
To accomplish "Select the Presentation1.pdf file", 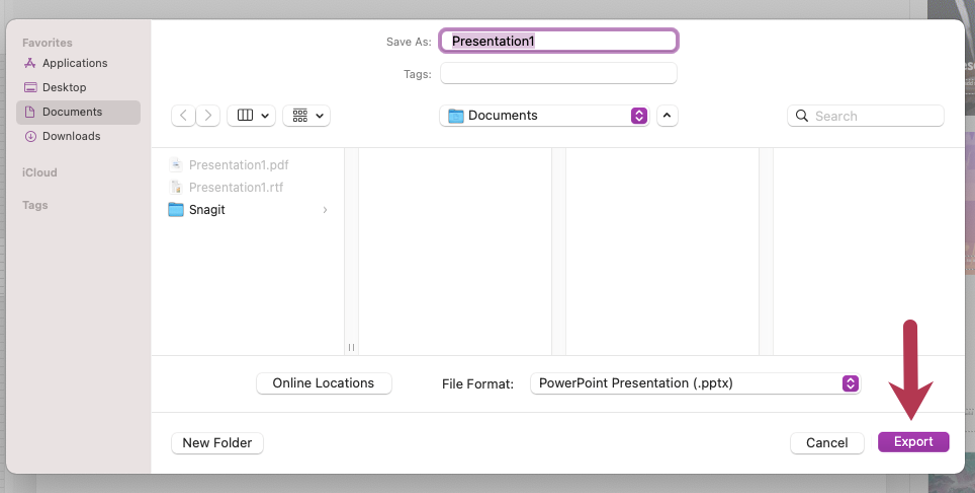I will click(x=238, y=165).
